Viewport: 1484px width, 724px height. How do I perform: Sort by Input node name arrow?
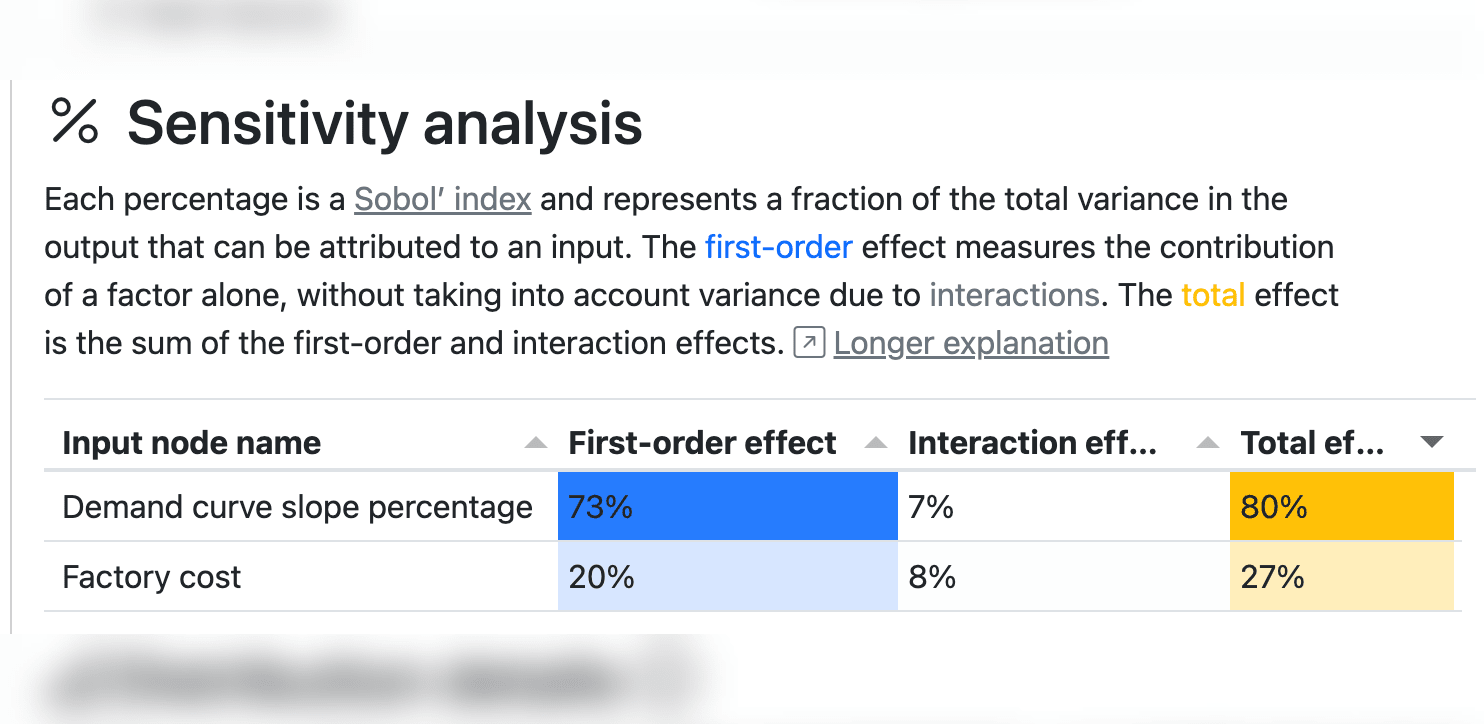pos(537,443)
